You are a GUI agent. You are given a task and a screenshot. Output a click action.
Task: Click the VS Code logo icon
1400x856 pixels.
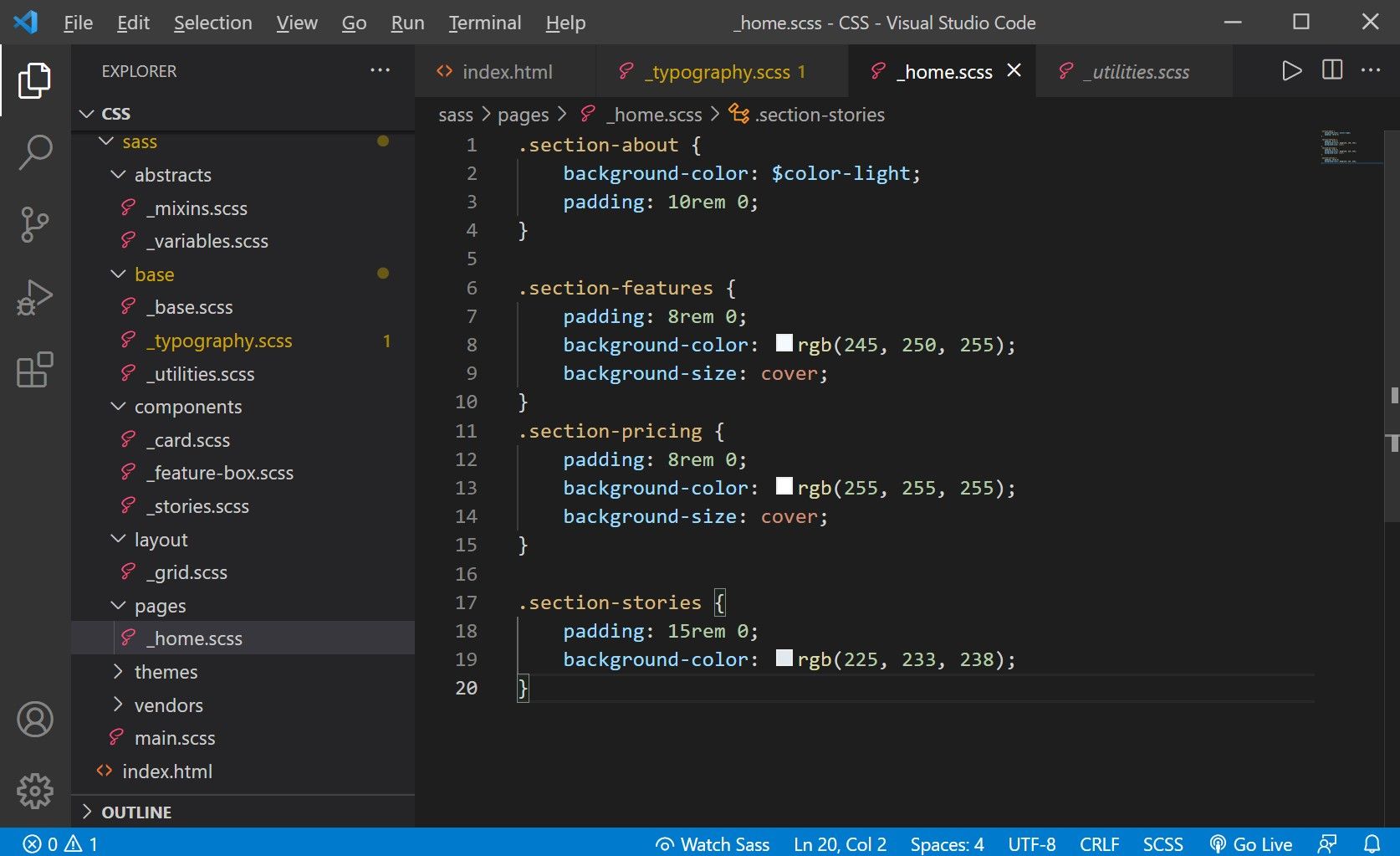click(26, 23)
